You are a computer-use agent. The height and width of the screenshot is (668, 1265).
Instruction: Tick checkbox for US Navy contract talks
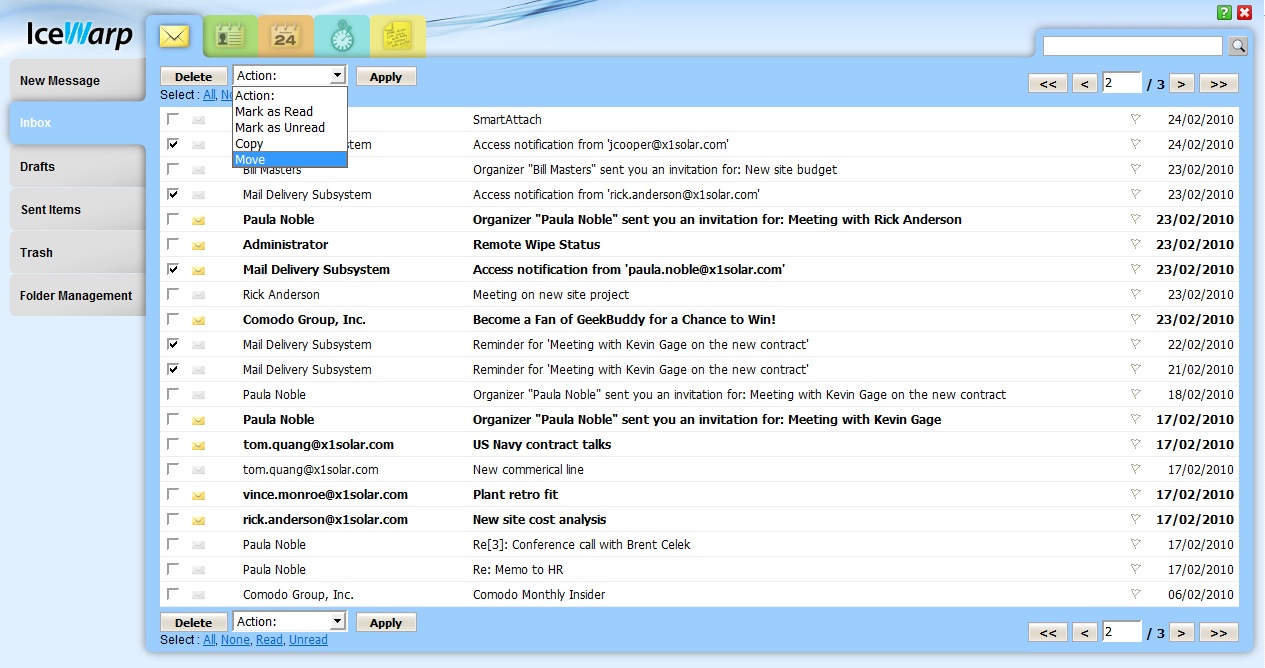tap(173, 444)
